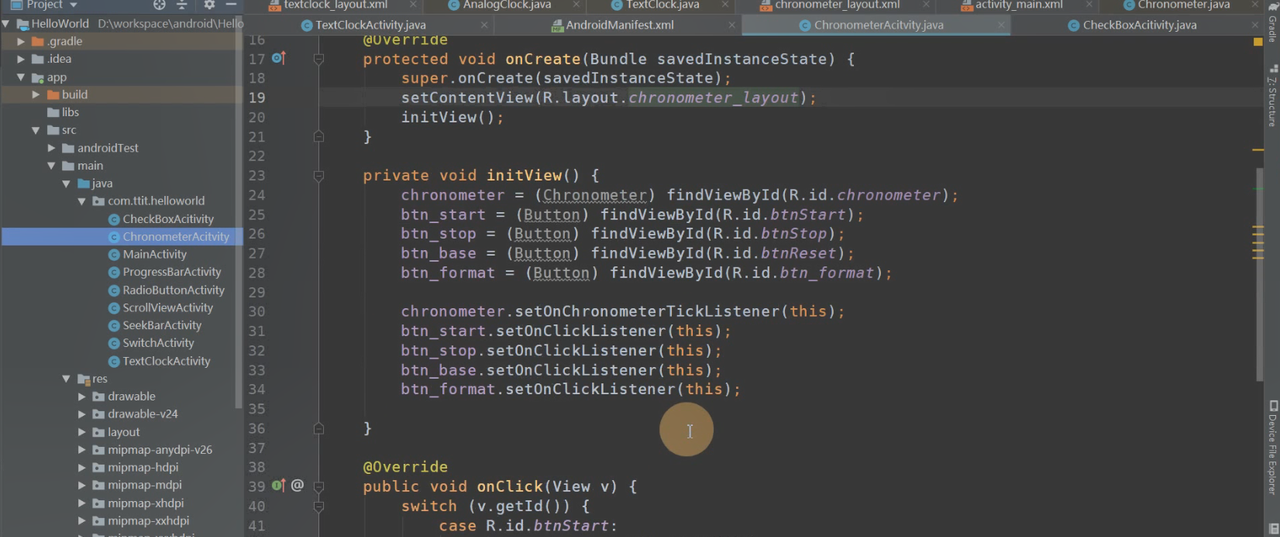The width and height of the screenshot is (1280, 537).
Task: Select the layout folder in the tree
Action: (124, 432)
